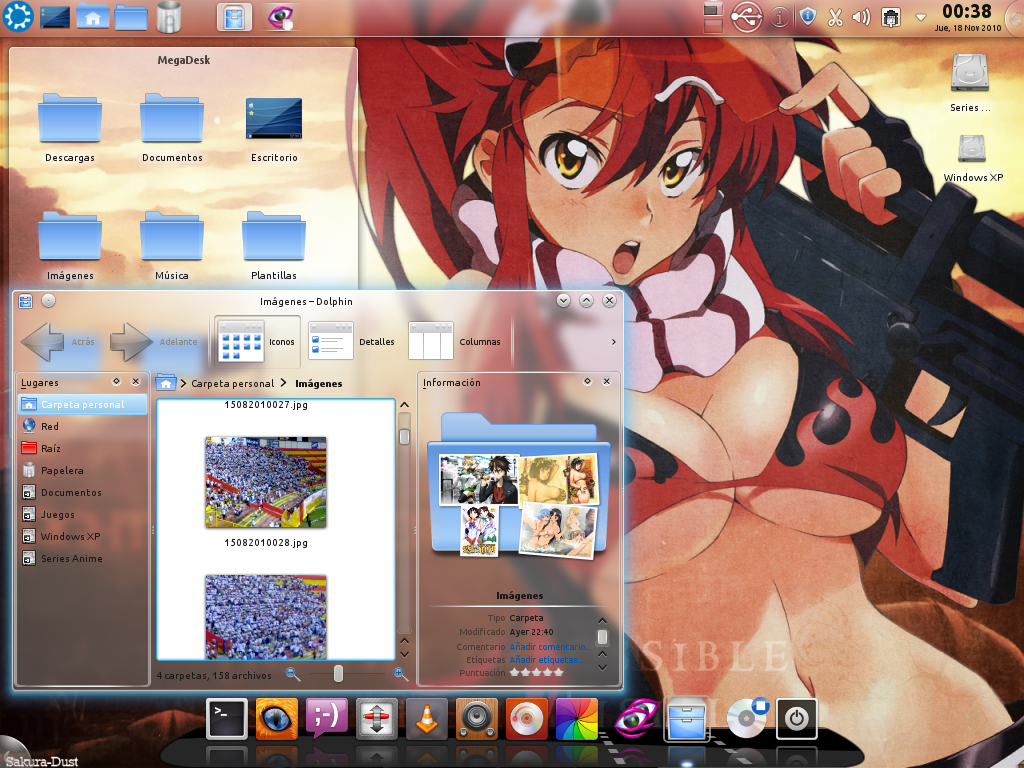The height and width of the screenshot is (768, 1024).
Task: Switch Dolphin to Detalles view
Action: click(353, 342)
